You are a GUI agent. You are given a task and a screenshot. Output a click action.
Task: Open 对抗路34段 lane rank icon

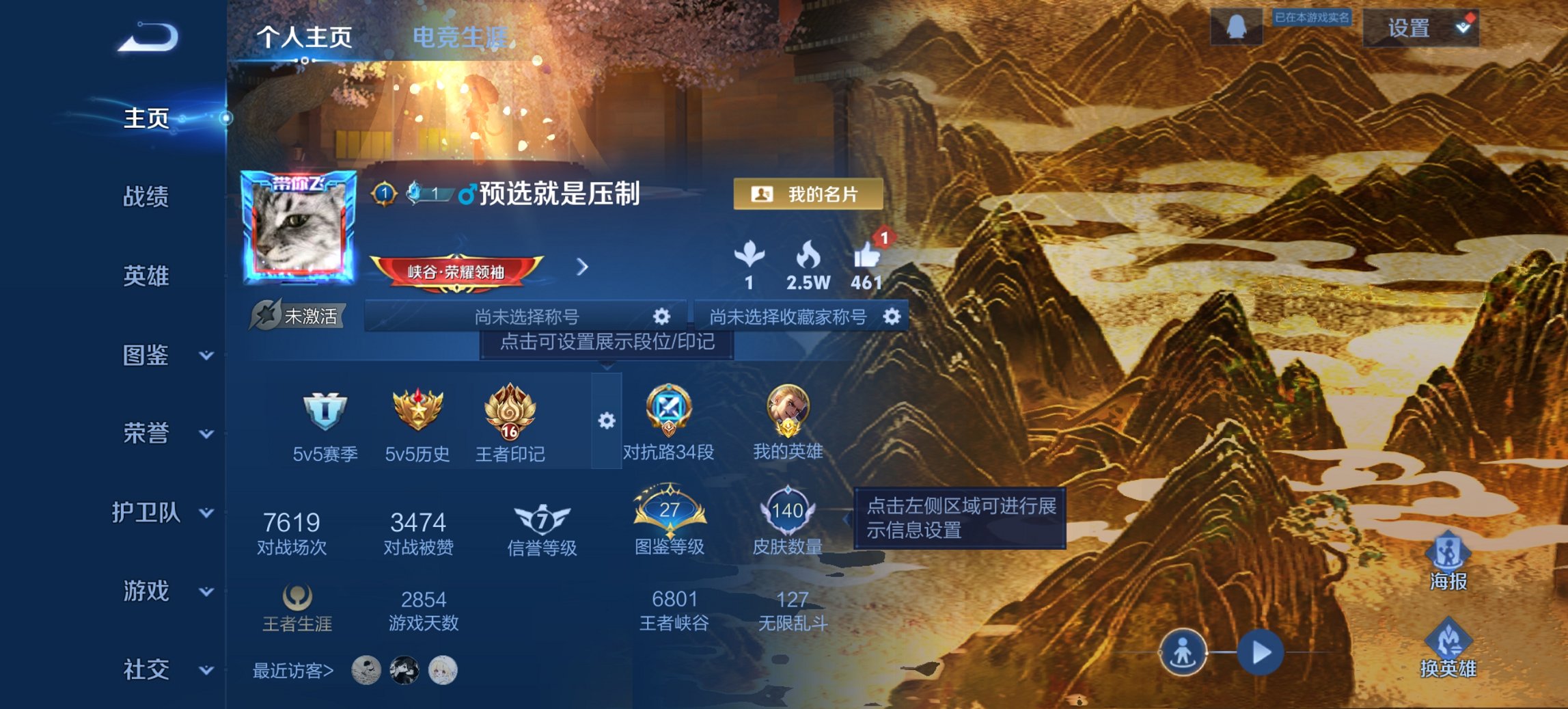pos(668,410)
